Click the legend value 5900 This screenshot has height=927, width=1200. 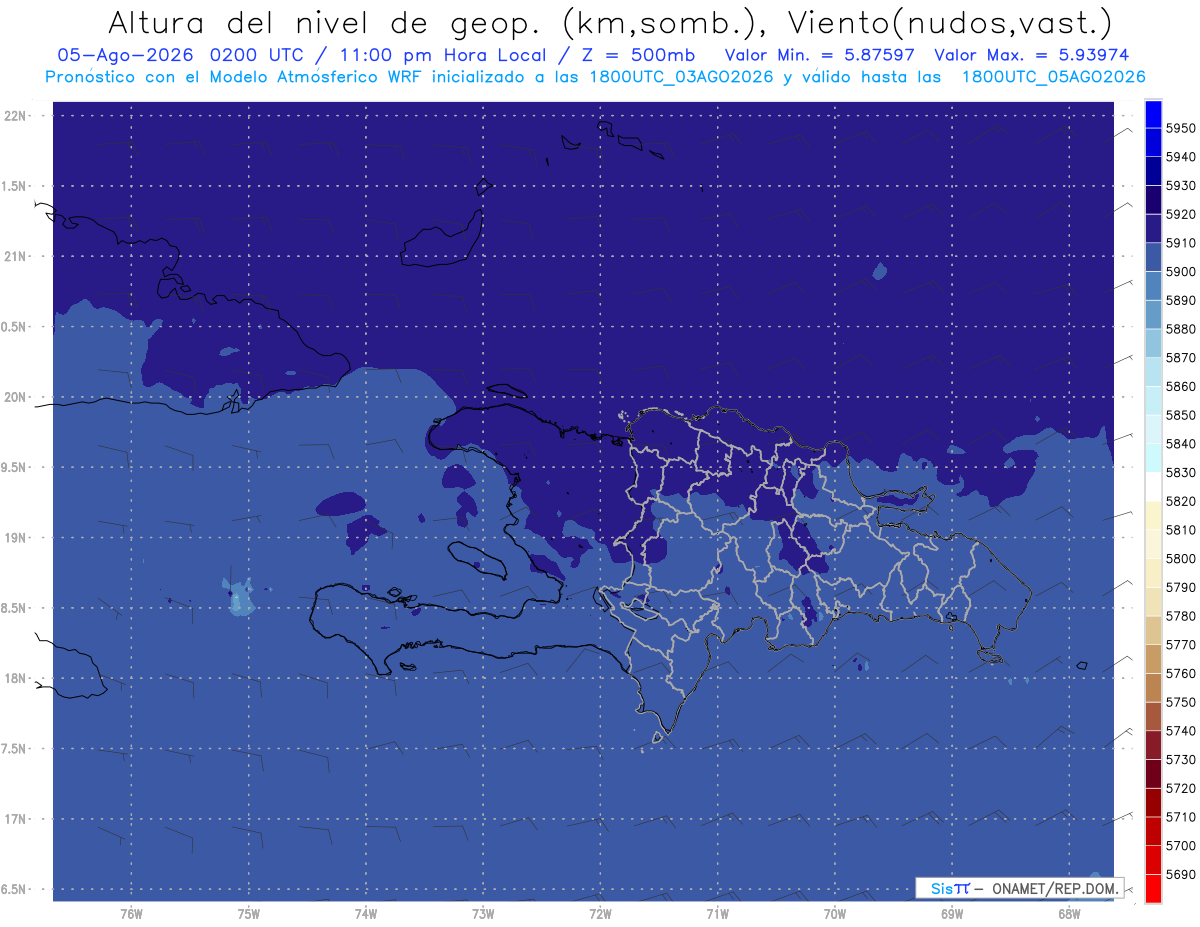(x=1181, y=272)
